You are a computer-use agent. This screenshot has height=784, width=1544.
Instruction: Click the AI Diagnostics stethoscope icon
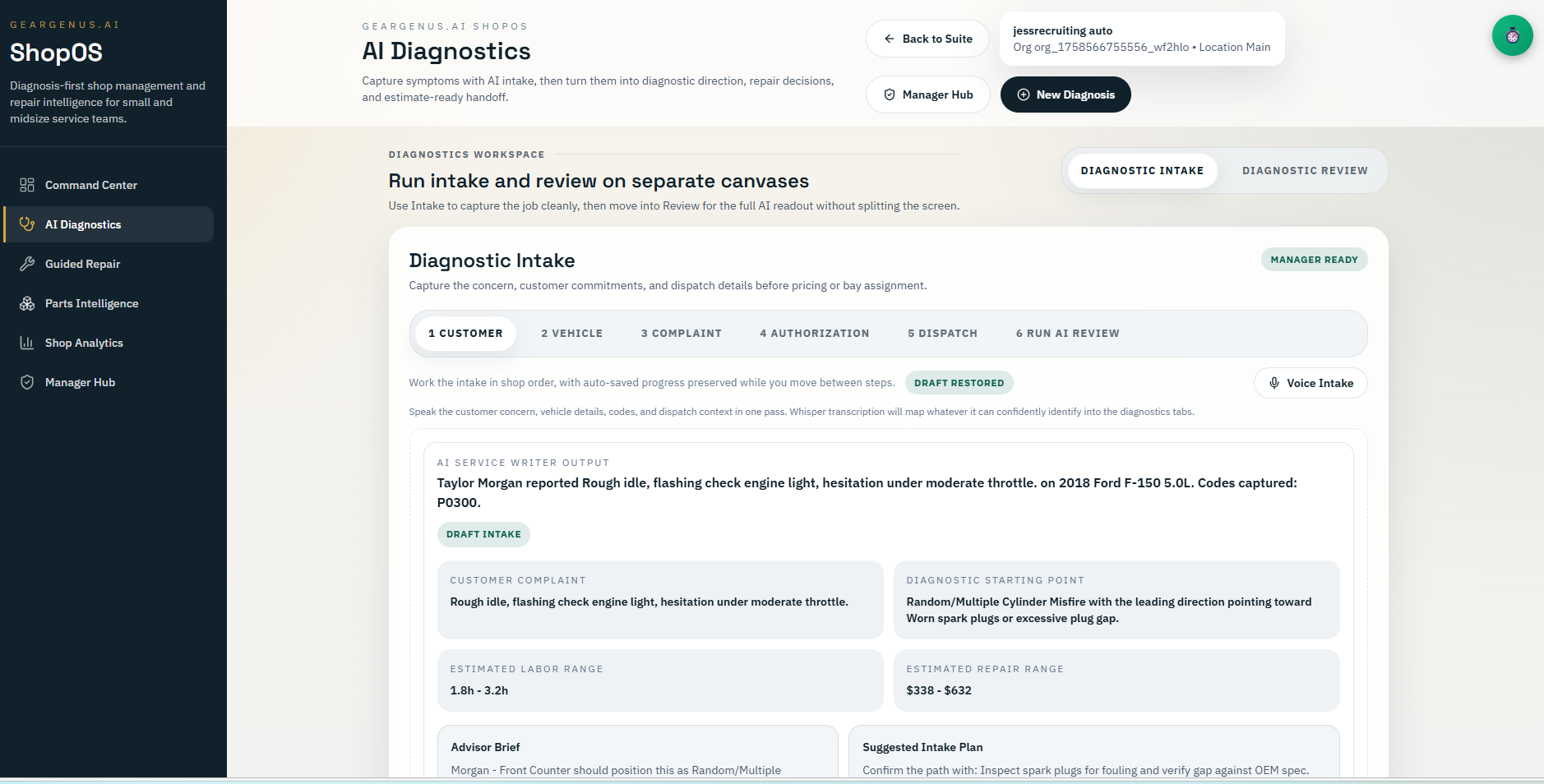(x=27, y=224)
